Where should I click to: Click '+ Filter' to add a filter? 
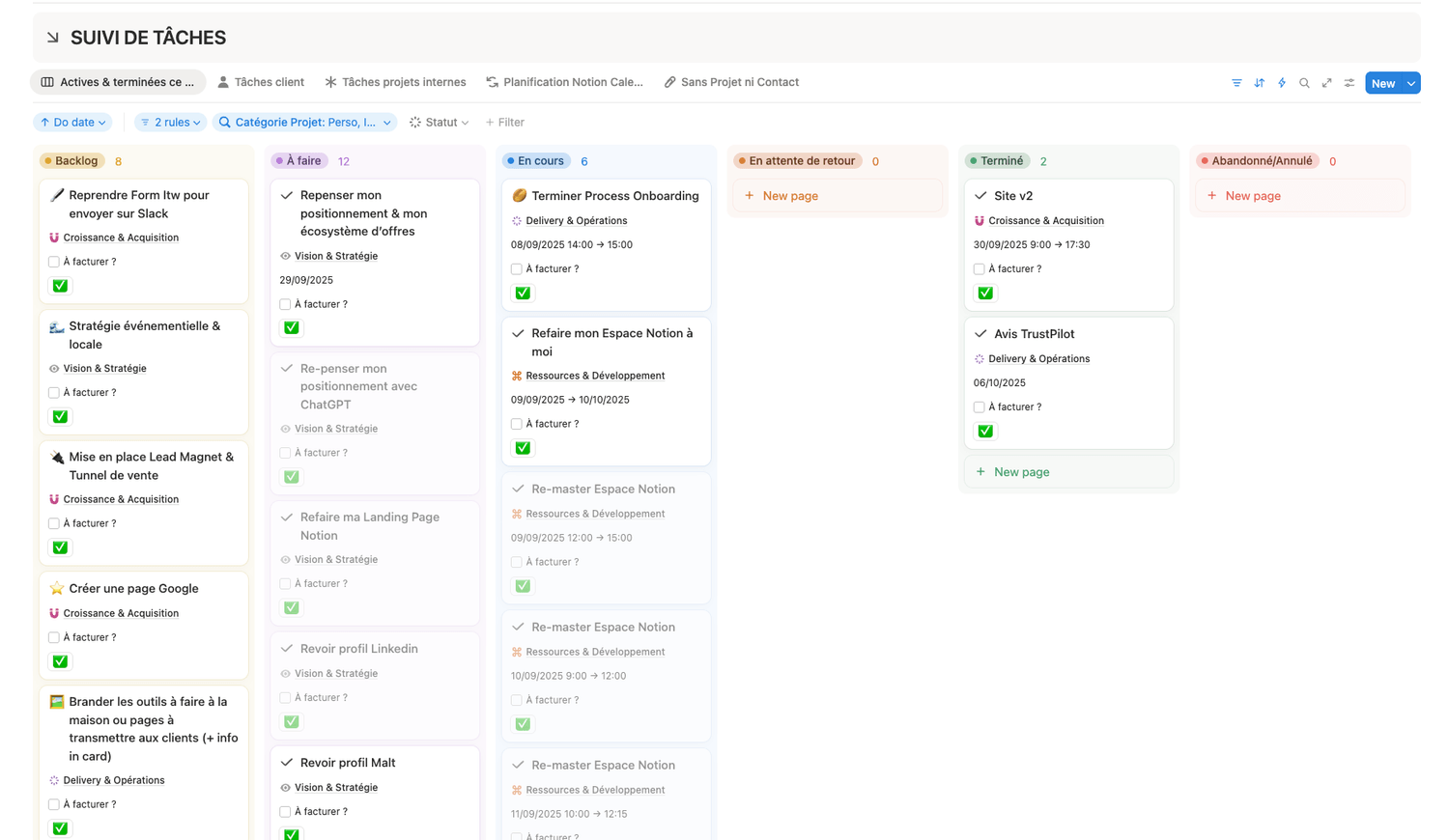click(x=505, y=123)
